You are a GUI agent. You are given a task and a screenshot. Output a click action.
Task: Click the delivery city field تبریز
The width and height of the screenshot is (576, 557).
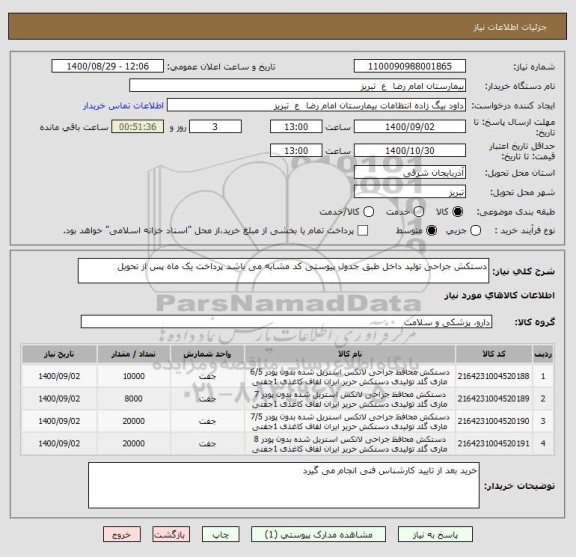pyautogui.click(x=410, y=192)
